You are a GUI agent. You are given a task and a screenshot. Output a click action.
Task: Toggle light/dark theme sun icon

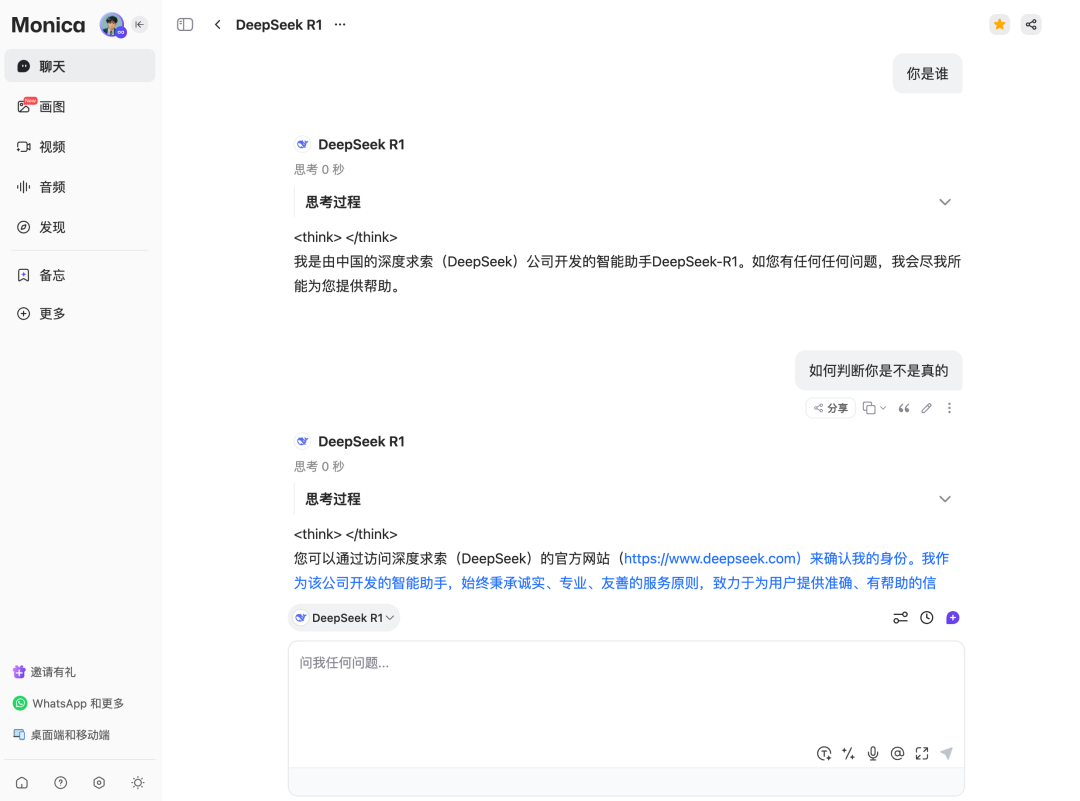click(x=138, y=783)
